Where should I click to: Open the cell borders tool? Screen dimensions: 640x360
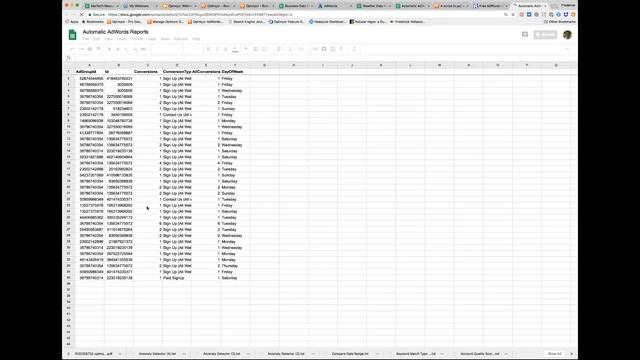click(255, 49)
